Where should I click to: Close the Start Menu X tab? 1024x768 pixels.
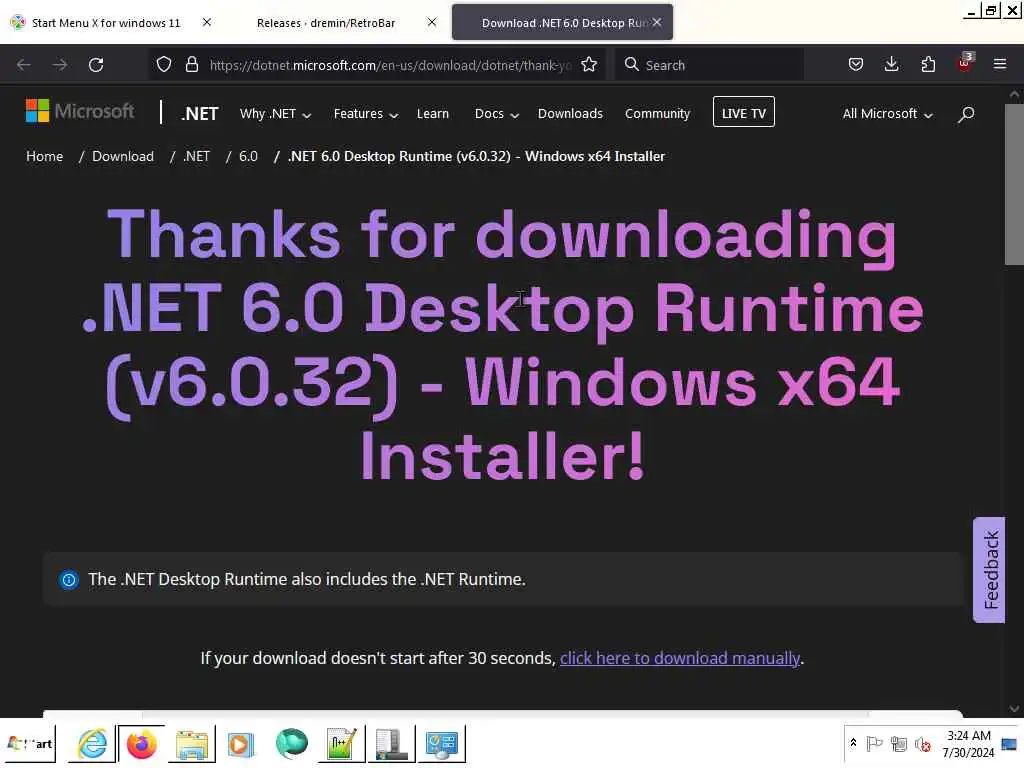207,22
